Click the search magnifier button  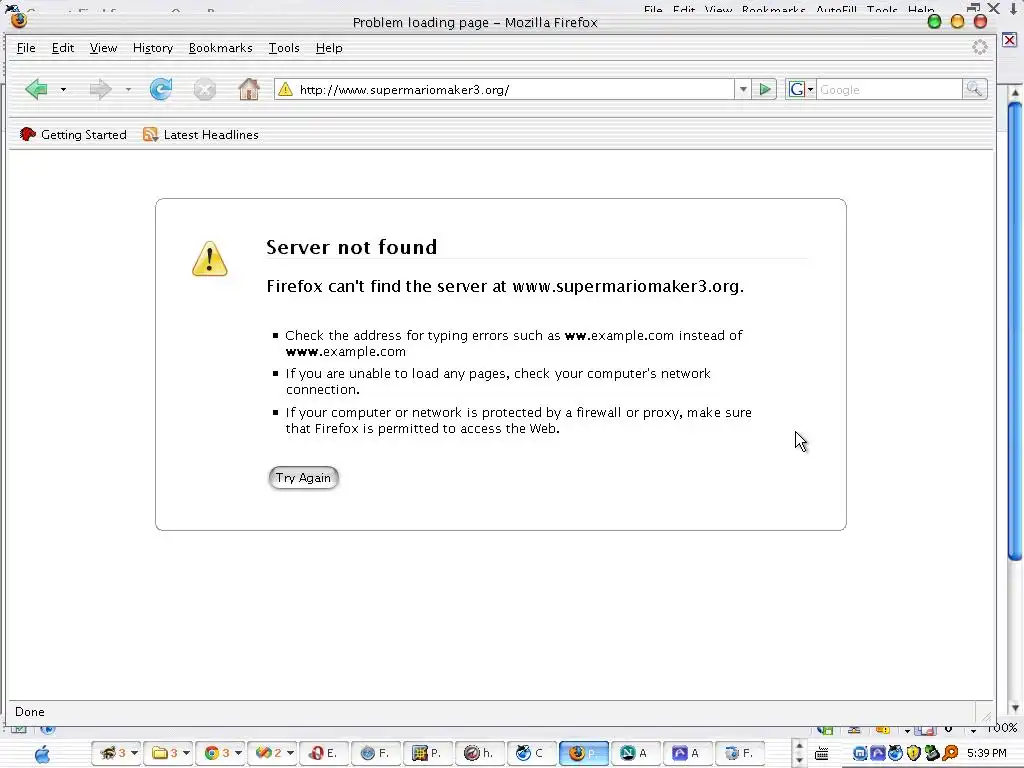click(974, 89)
